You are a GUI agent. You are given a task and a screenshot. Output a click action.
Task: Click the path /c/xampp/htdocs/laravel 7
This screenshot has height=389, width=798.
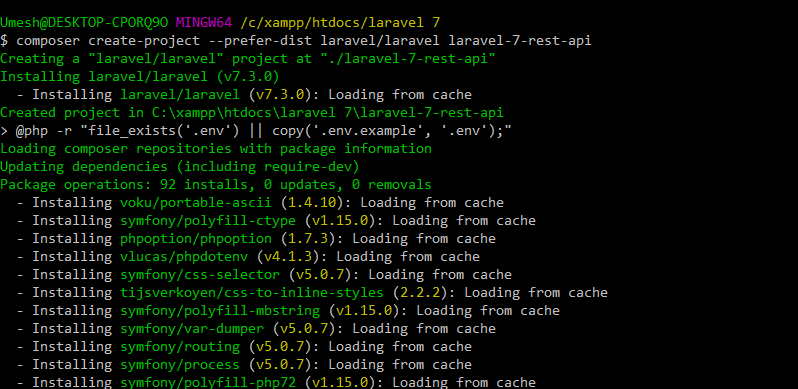pos(340,23)
